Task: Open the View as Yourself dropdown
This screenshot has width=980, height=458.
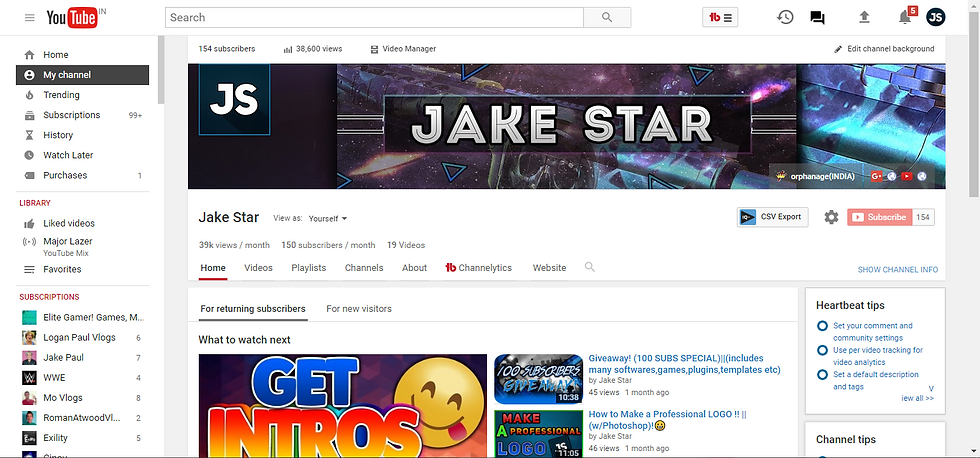Action: point(328,219)
